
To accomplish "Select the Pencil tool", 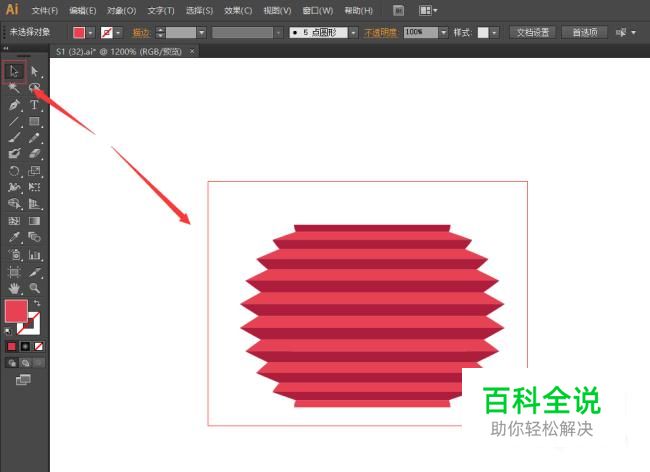I will 34,138.
